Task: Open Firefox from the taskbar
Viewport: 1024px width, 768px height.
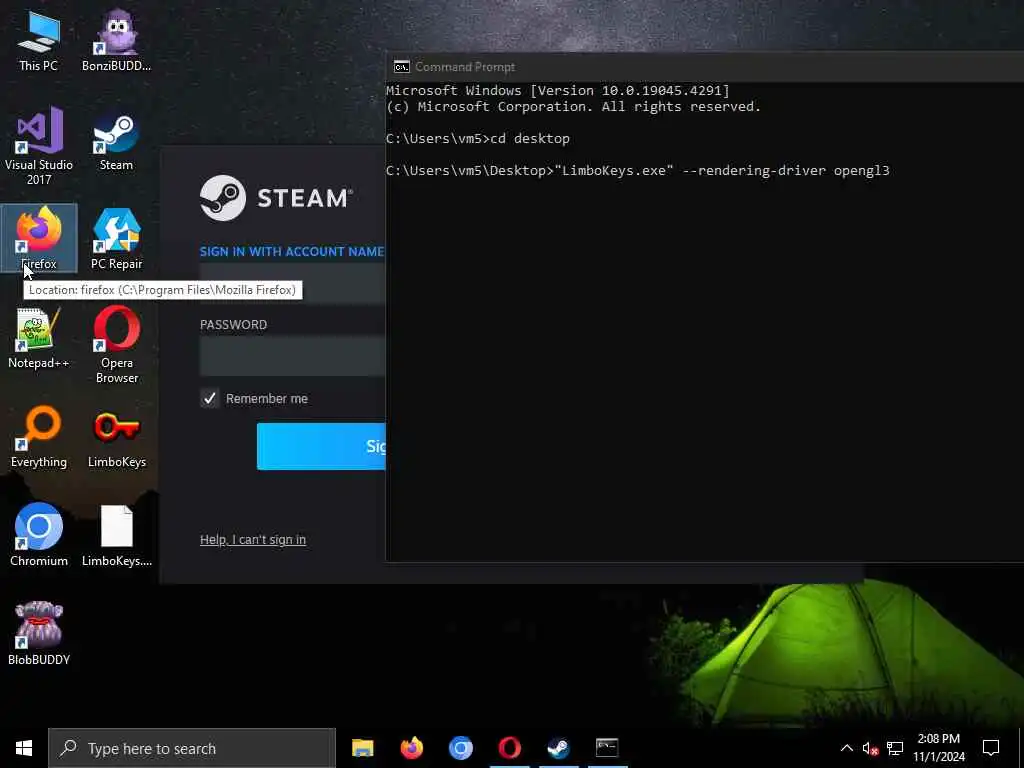Action: tap(411, 748)
